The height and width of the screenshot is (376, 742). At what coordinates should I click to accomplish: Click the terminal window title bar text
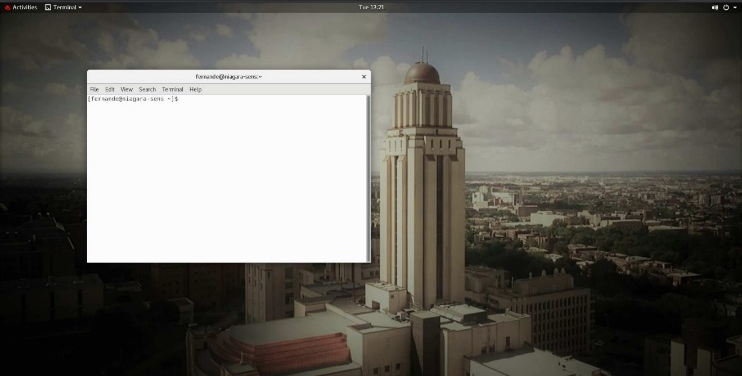click(229, 77)
